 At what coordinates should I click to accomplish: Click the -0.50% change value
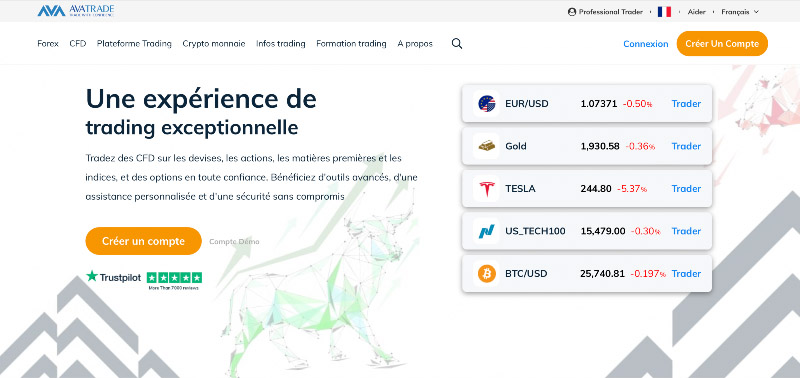coord(637,104)
